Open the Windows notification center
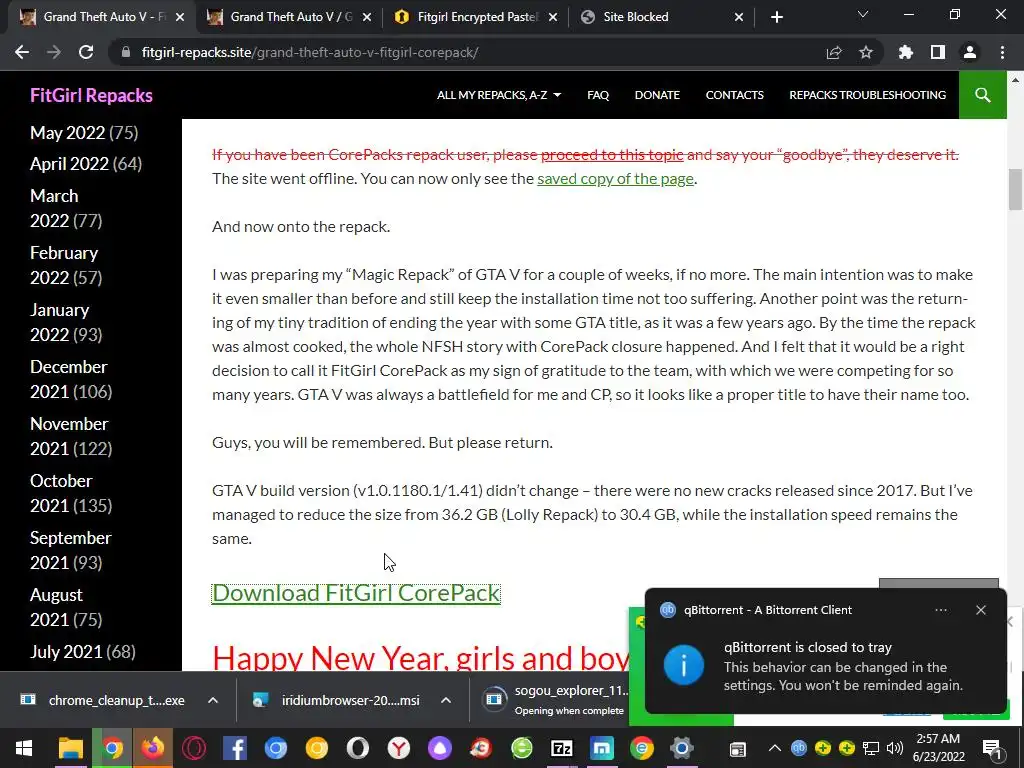Image resolution: width=1024 pixels, height=768 pixels. click(x=991, y=748)
